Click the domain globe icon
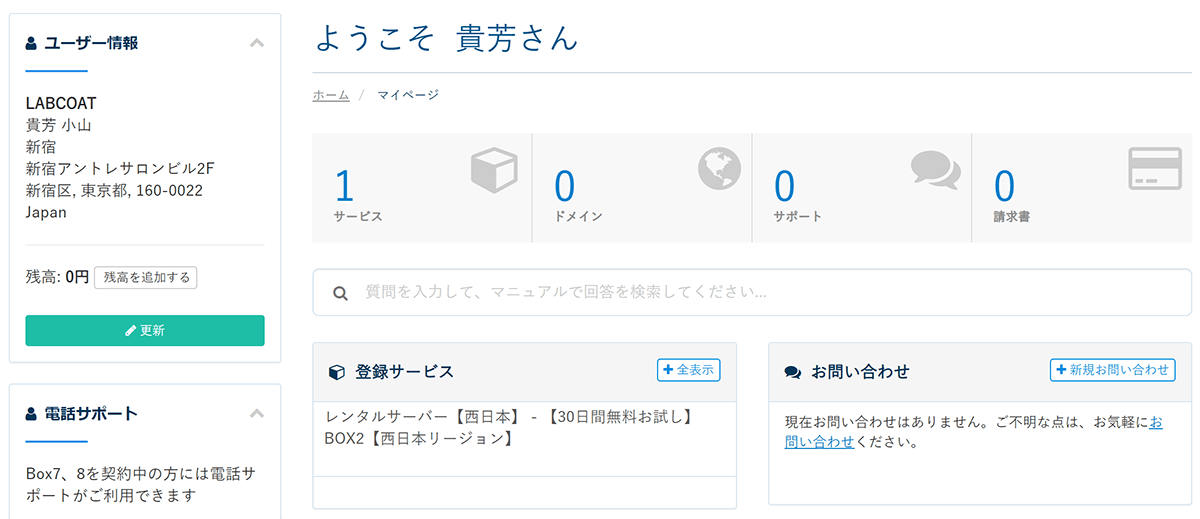The height and width of the screenshot is (519, 1200). [x=719, y=168]
